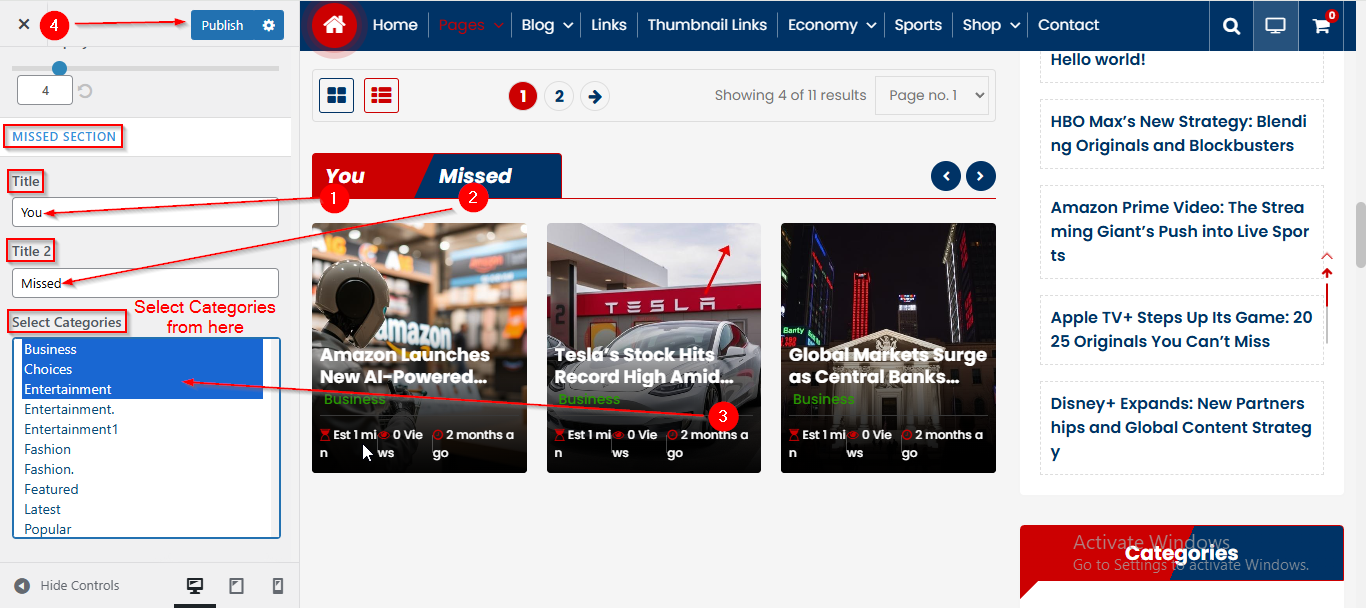The width and height of the screenshot is (1366, 608).
Task: Click the display count slider handle
Action: pos(59,68)
